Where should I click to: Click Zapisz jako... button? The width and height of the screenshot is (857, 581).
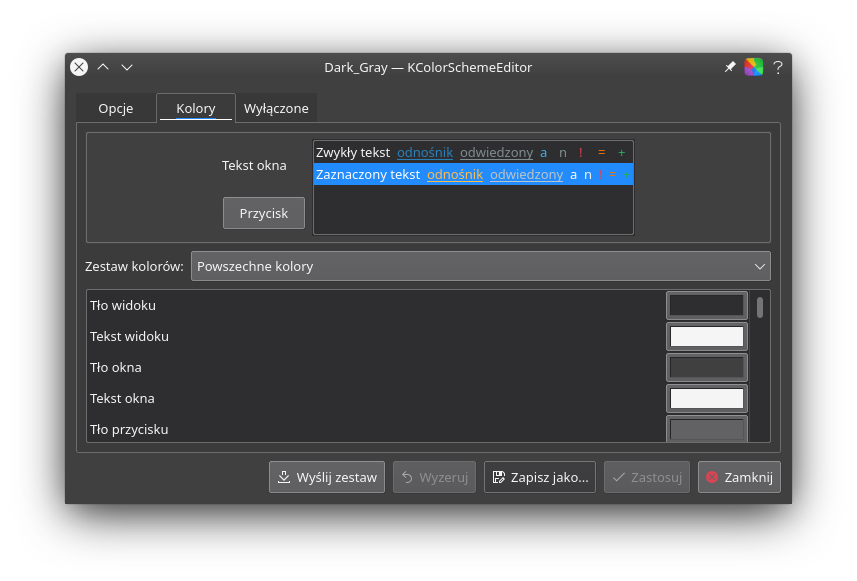point(540,477)
